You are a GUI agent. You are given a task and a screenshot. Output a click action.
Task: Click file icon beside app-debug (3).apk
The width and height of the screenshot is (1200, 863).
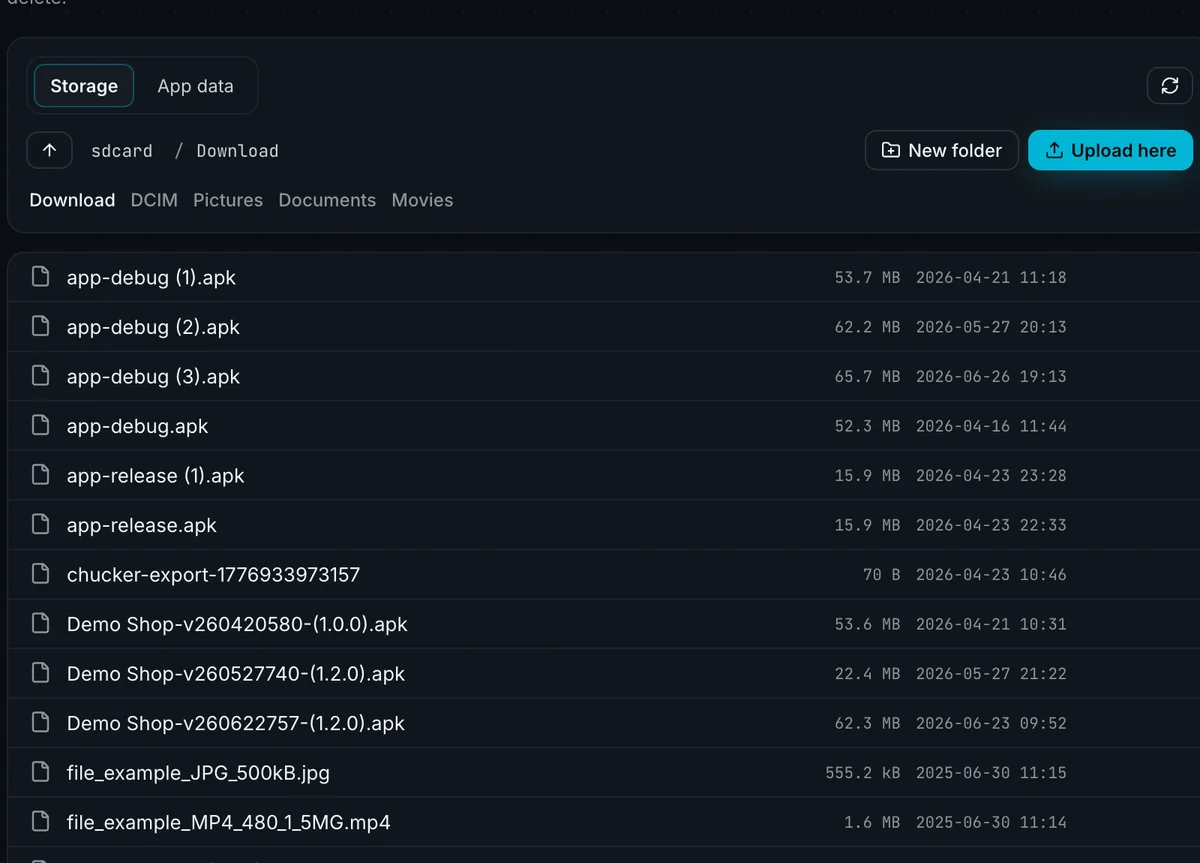point(40,376)
